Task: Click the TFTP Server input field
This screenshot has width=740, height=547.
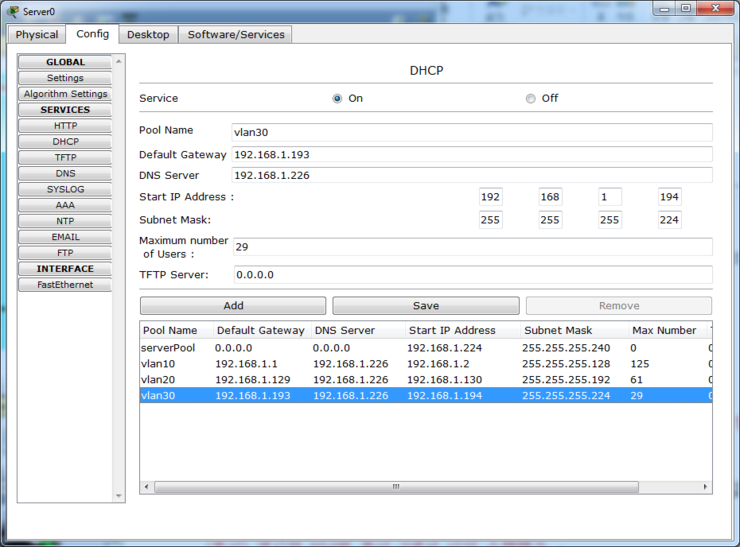Action: (473, 275)
